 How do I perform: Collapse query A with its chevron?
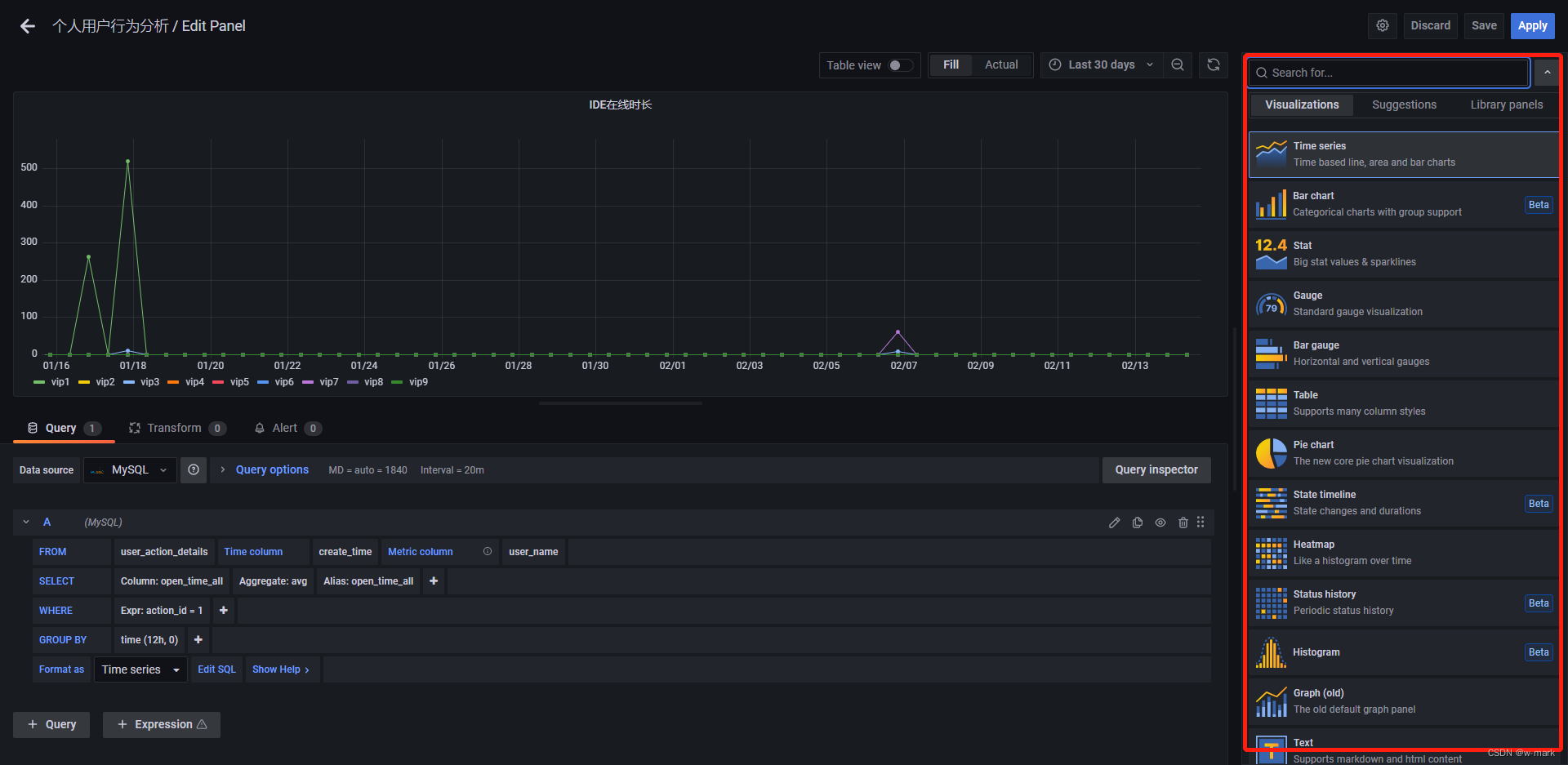[x=25, y=522]
